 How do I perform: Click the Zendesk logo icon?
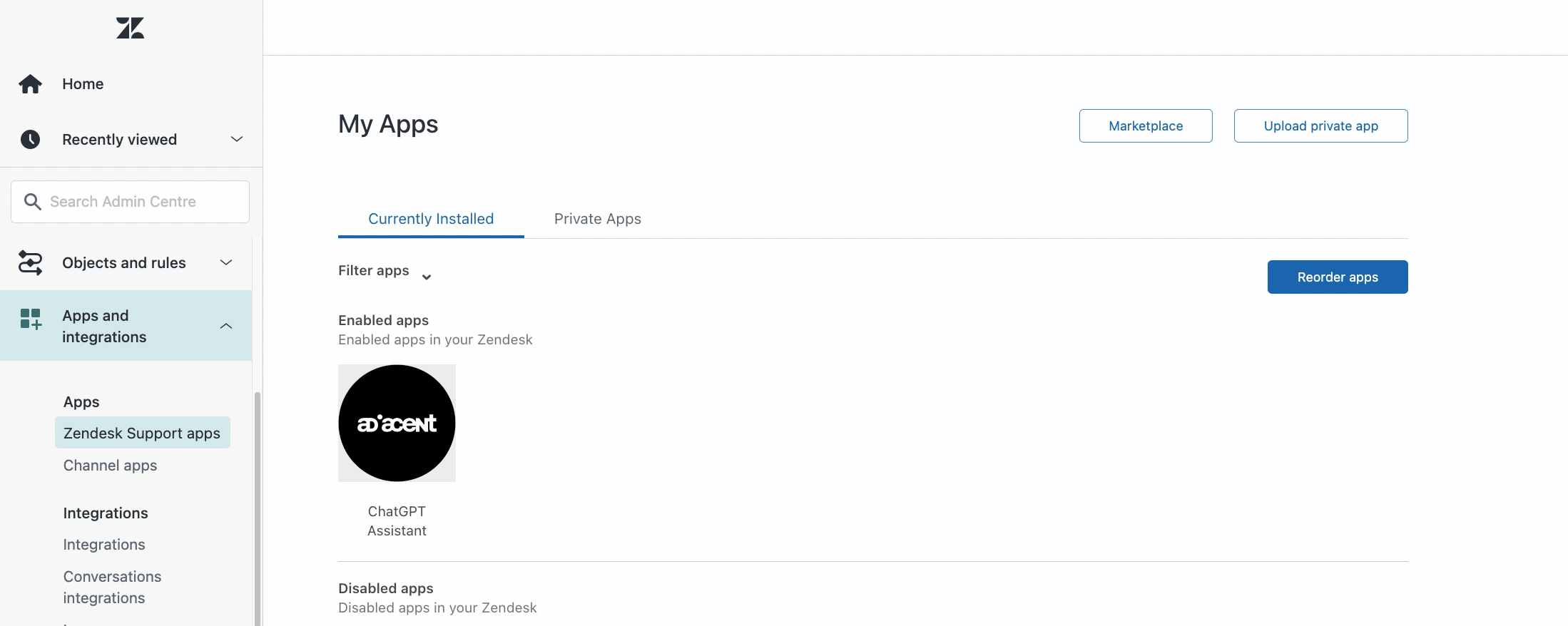[x=130, y=28]
